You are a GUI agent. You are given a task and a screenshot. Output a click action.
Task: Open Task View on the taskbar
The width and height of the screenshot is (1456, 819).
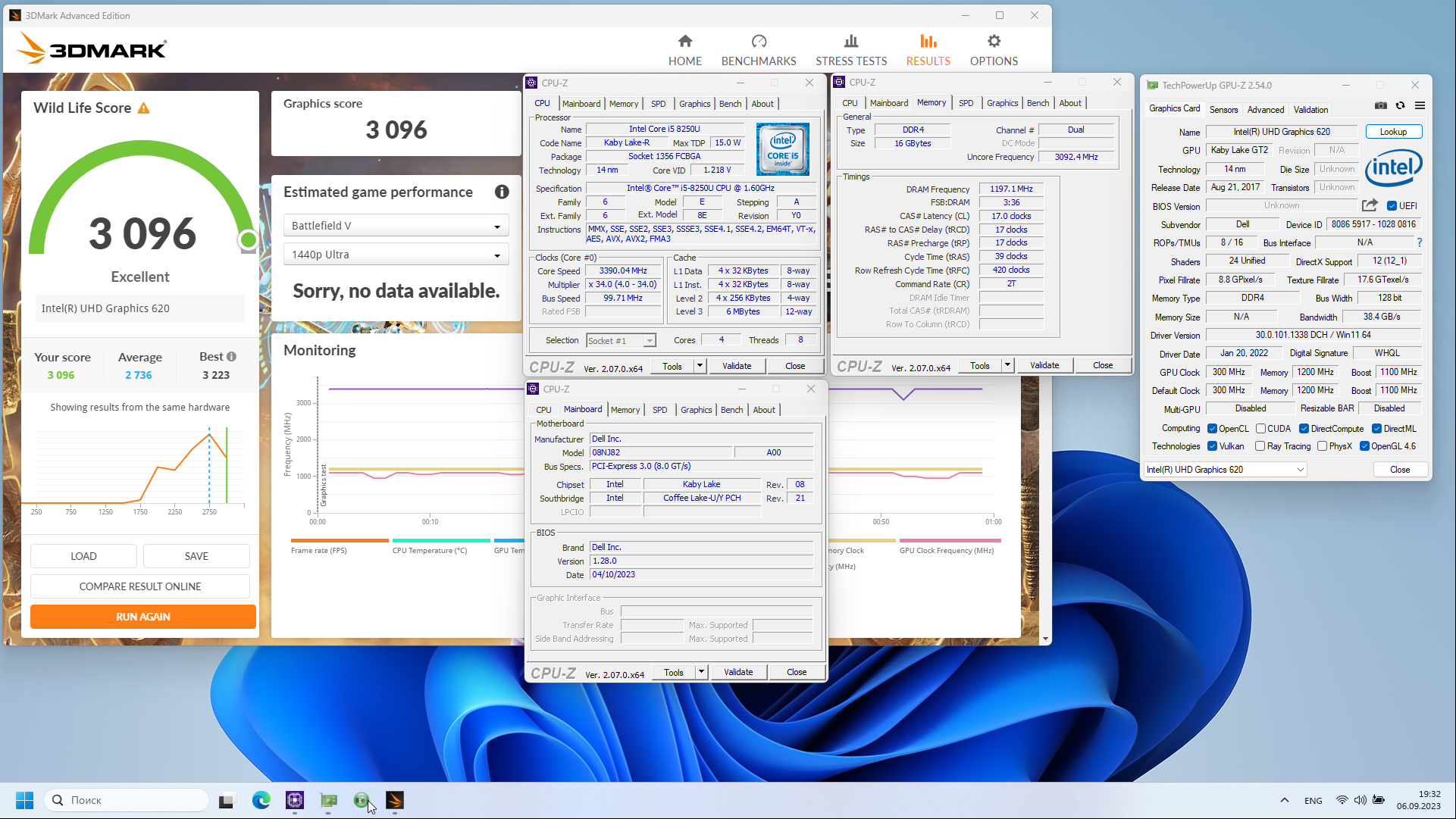tap(227, 800)
